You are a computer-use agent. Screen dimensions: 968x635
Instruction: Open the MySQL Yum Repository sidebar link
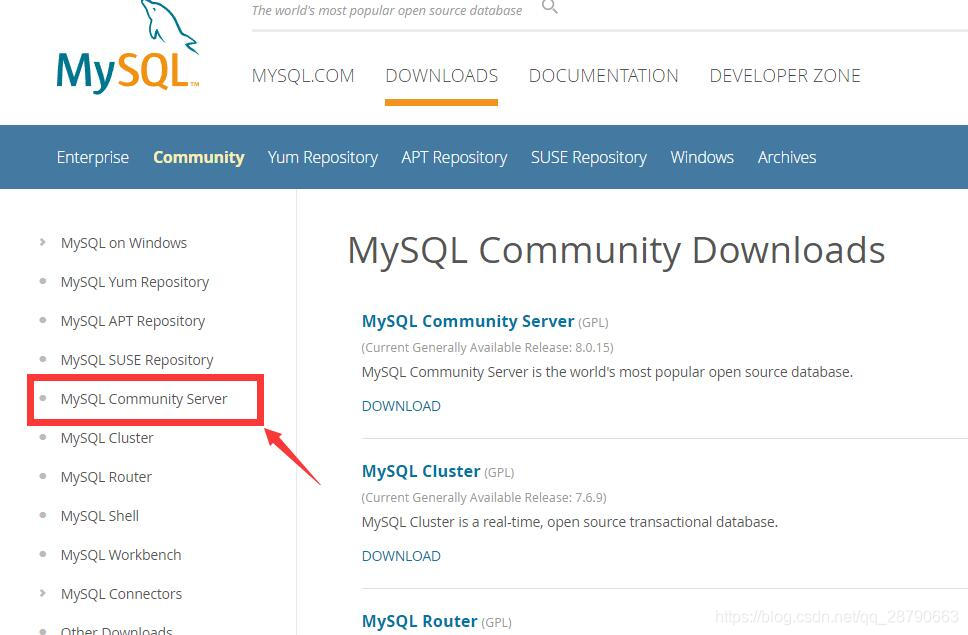tap(135, 282)
